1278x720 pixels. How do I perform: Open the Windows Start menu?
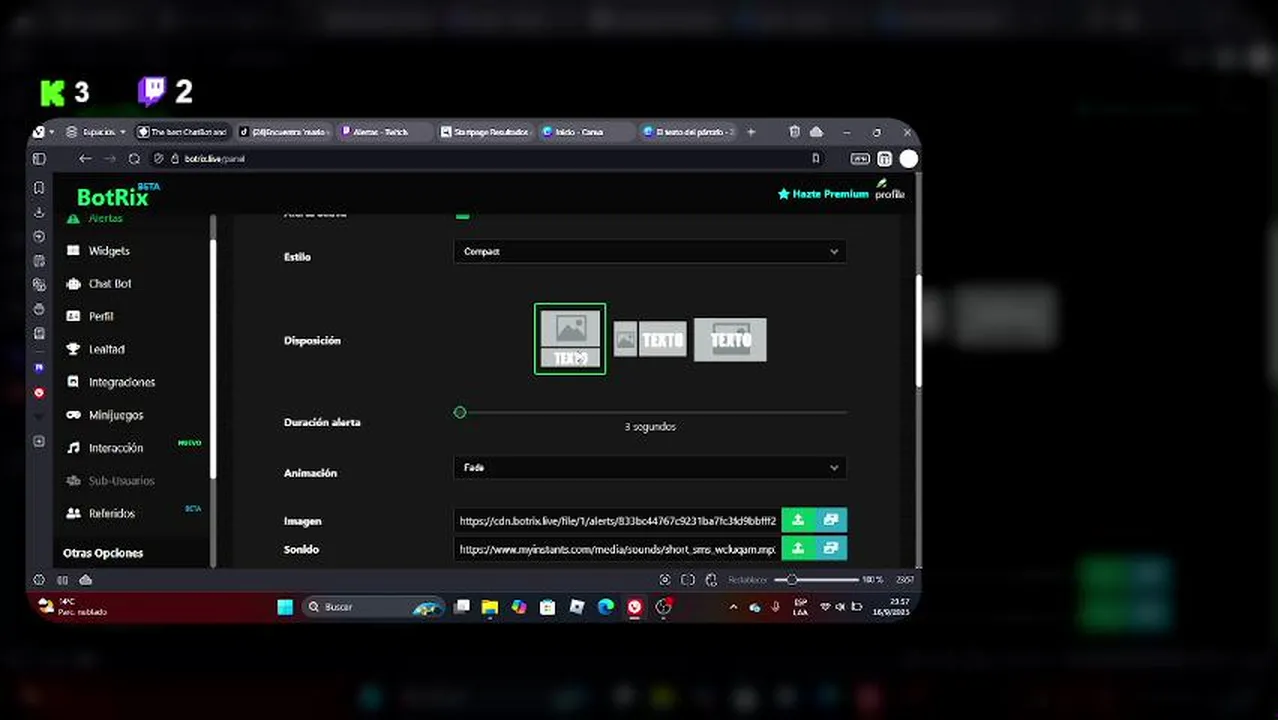(285, 607)
